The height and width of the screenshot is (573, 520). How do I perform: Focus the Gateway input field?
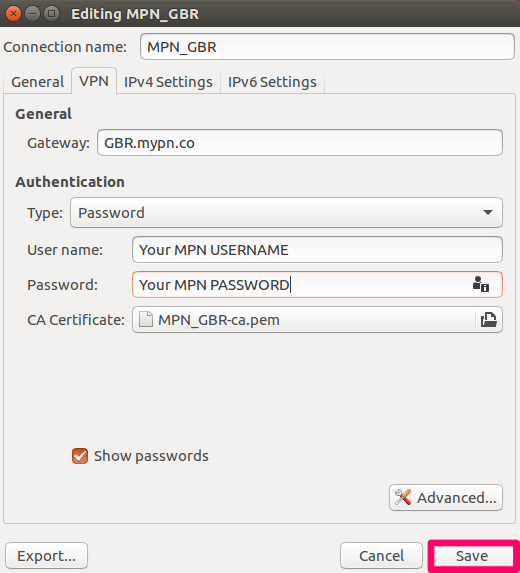point(300,143)
